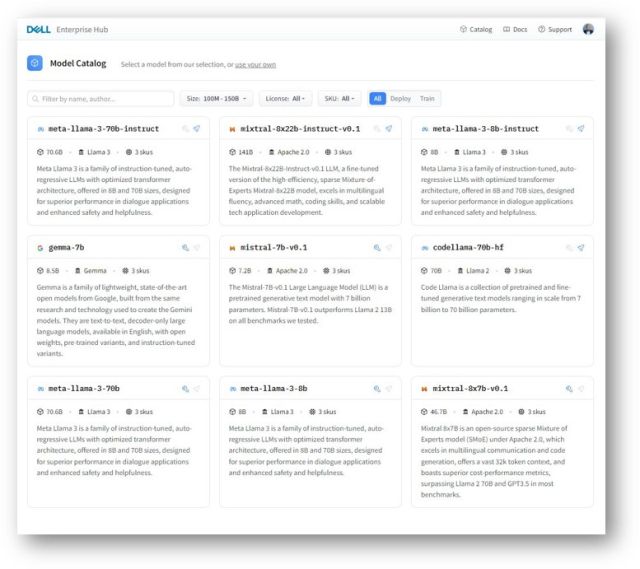Click train icon on gemma-7b card

click(185, 248)
